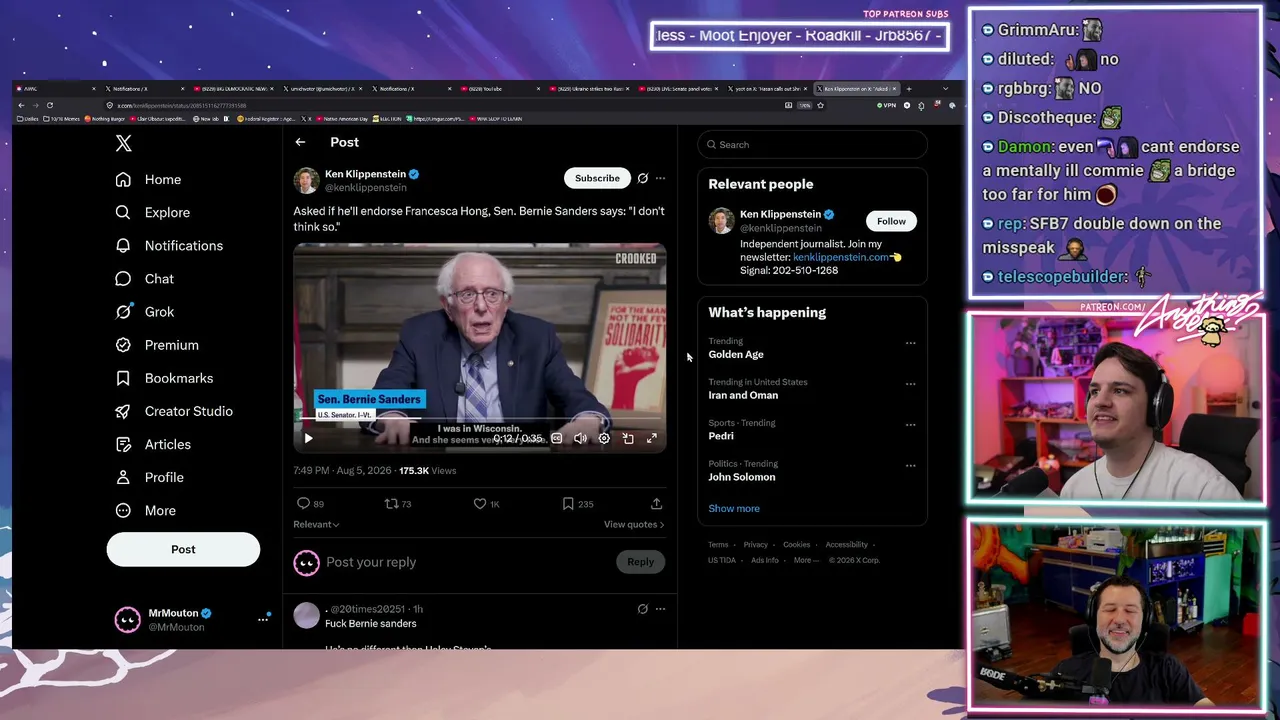The height and width of the screenshot is (720, 1280).
Task: Open Profile in the sidebar
Action: (x=150, y=477)
